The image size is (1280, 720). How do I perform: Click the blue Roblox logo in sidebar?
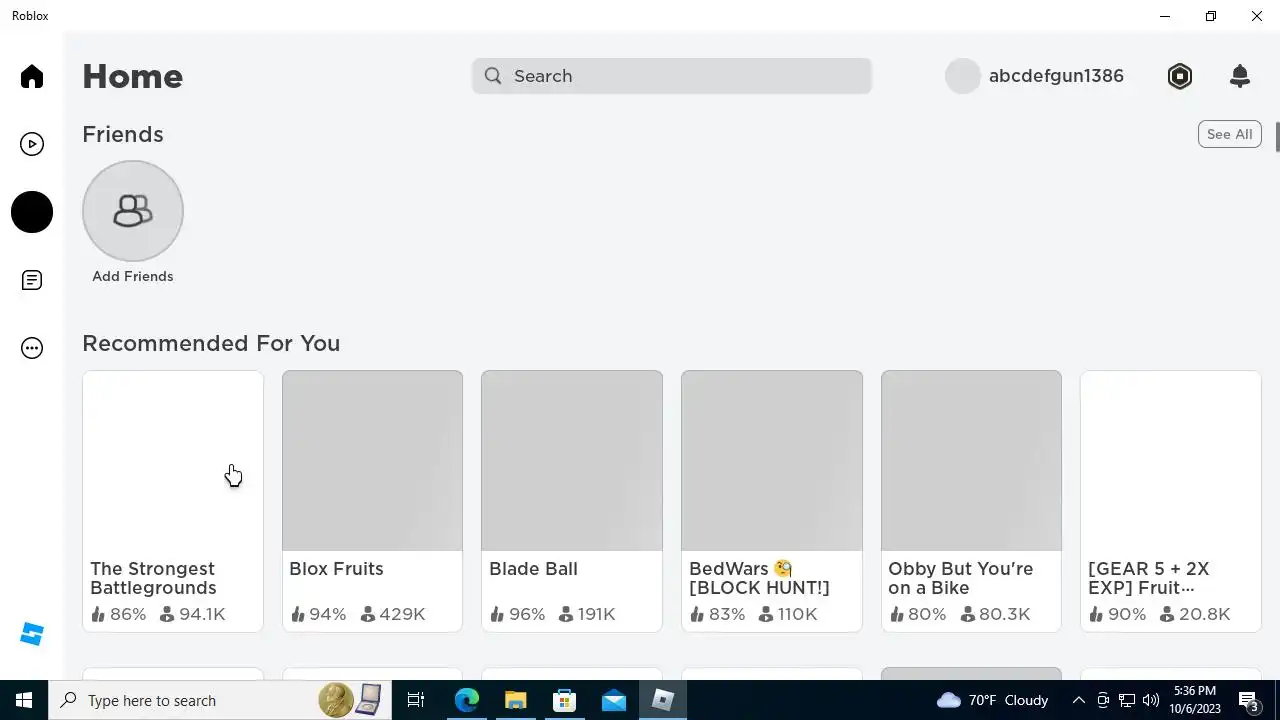tap(32, 634)
